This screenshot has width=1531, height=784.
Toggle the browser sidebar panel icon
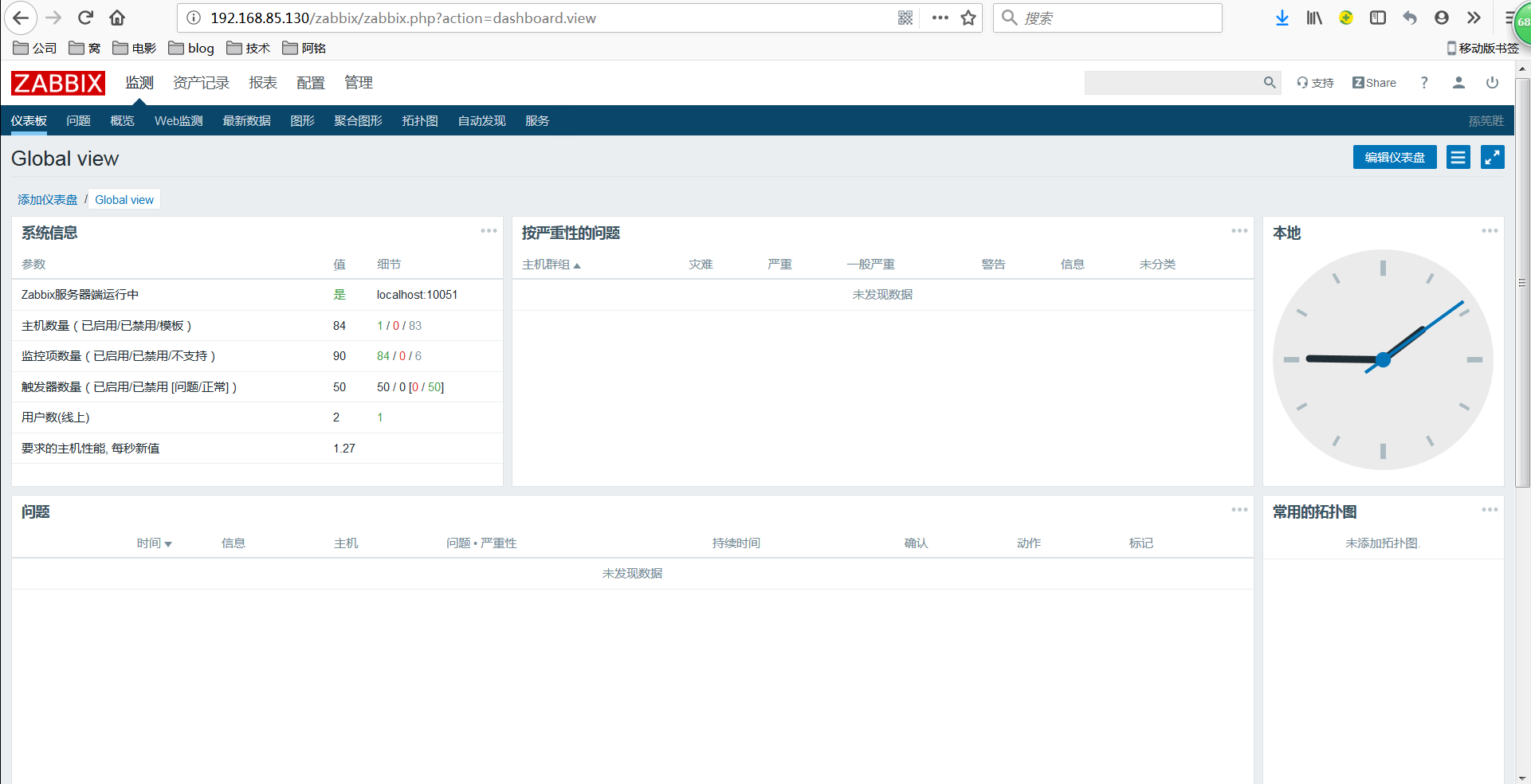[1378, 18]
